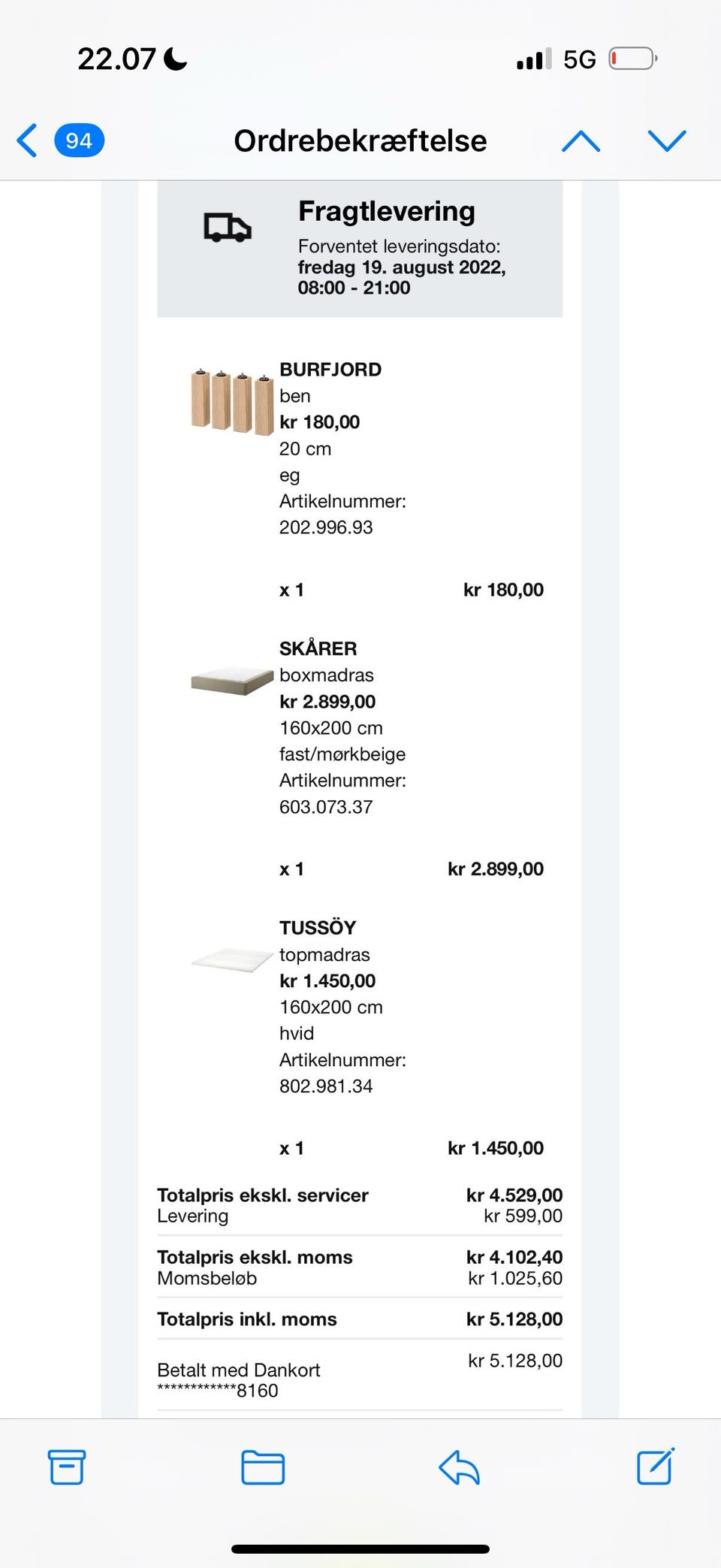Tap the BURFJORD legs product image

coord(232,402)
